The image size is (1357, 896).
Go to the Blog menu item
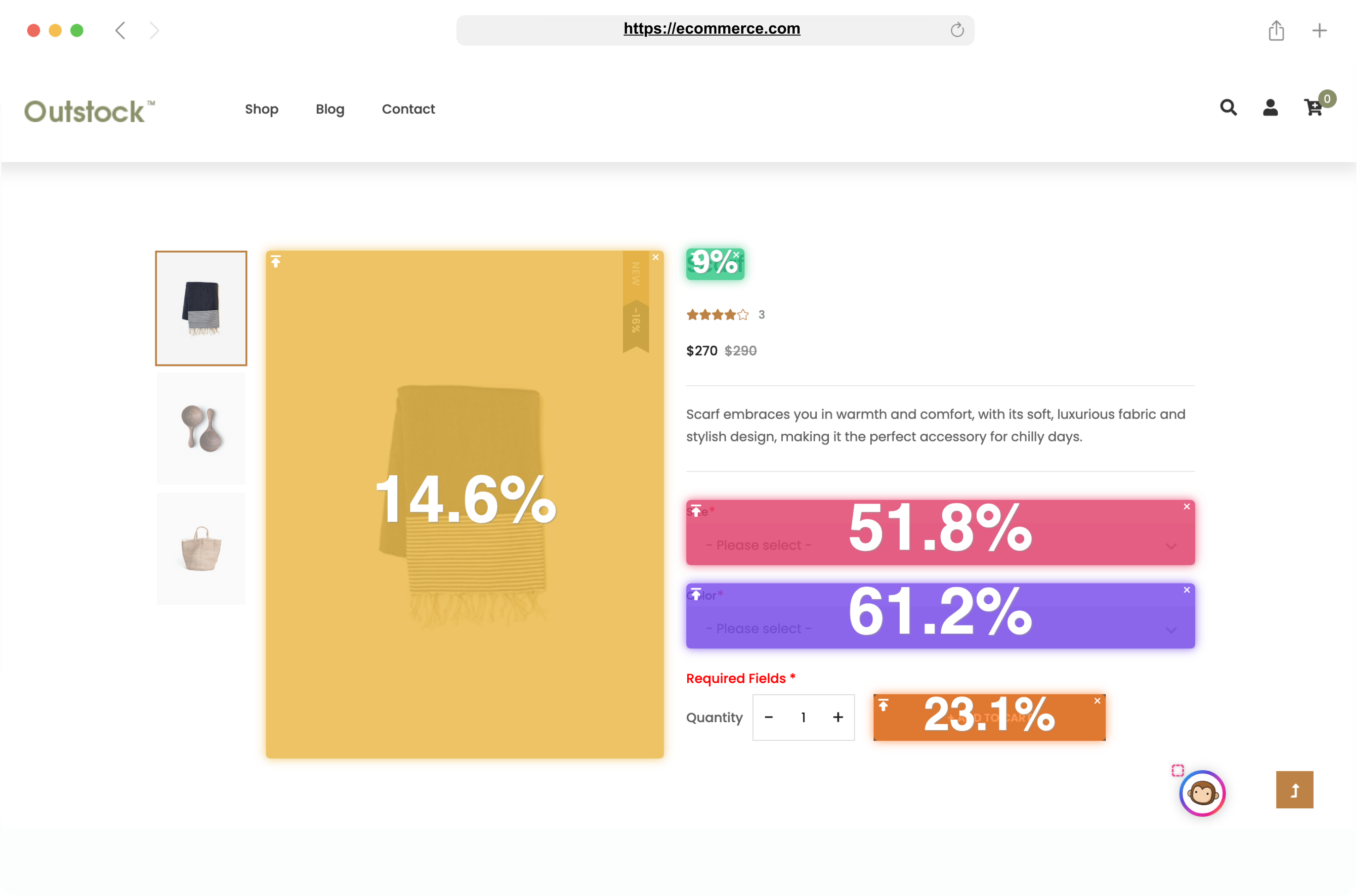330,109
